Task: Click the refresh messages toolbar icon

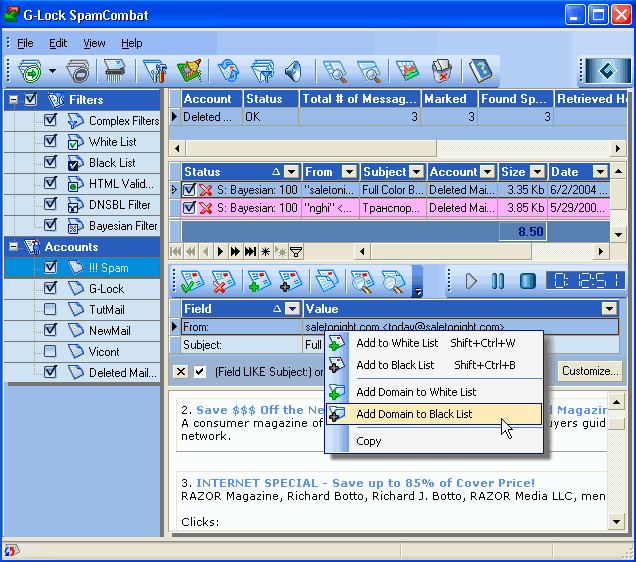Action: pos(228,71)
